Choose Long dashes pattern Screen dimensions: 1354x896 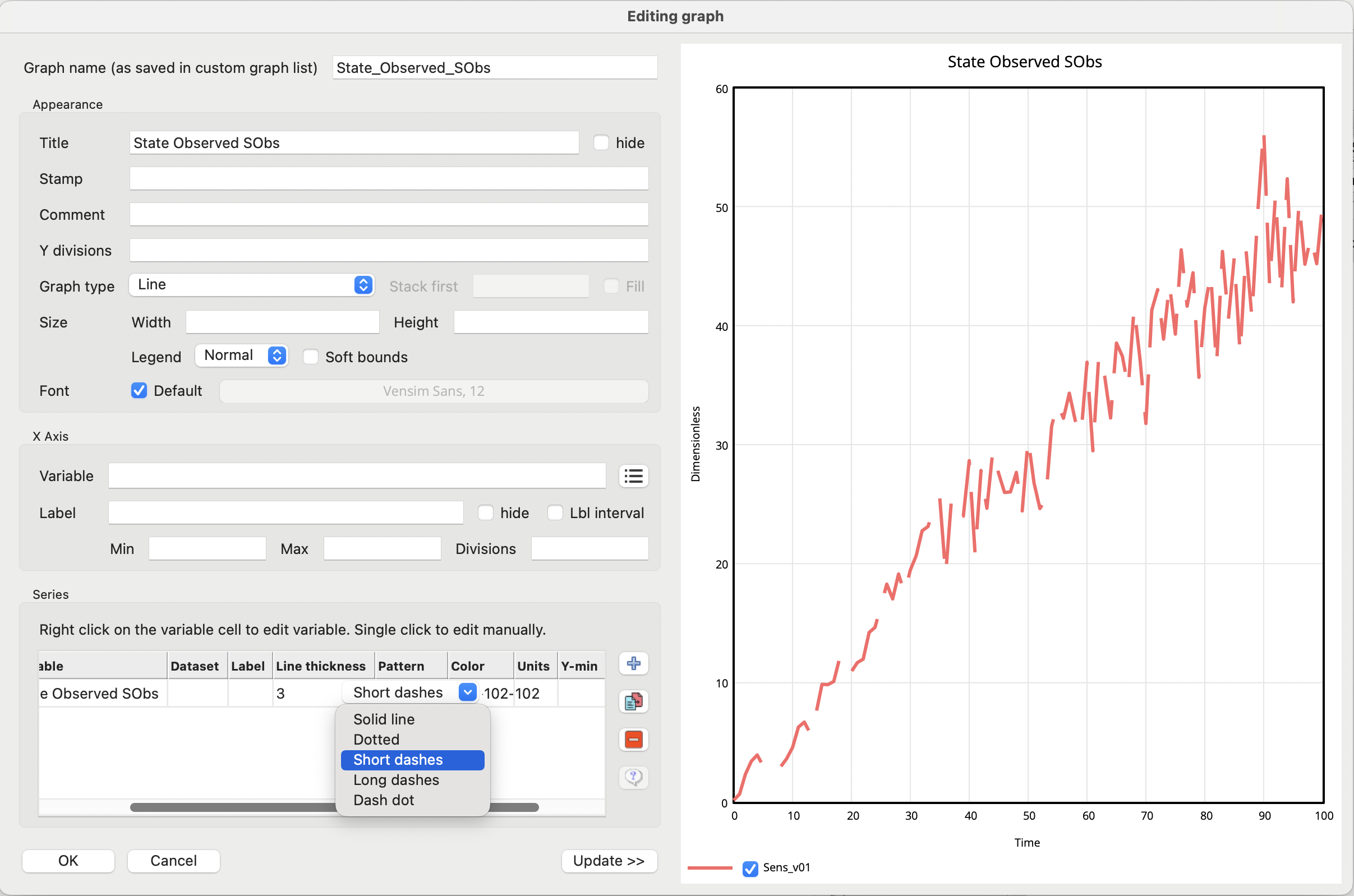pyautogui.click(x=412, y=780)
